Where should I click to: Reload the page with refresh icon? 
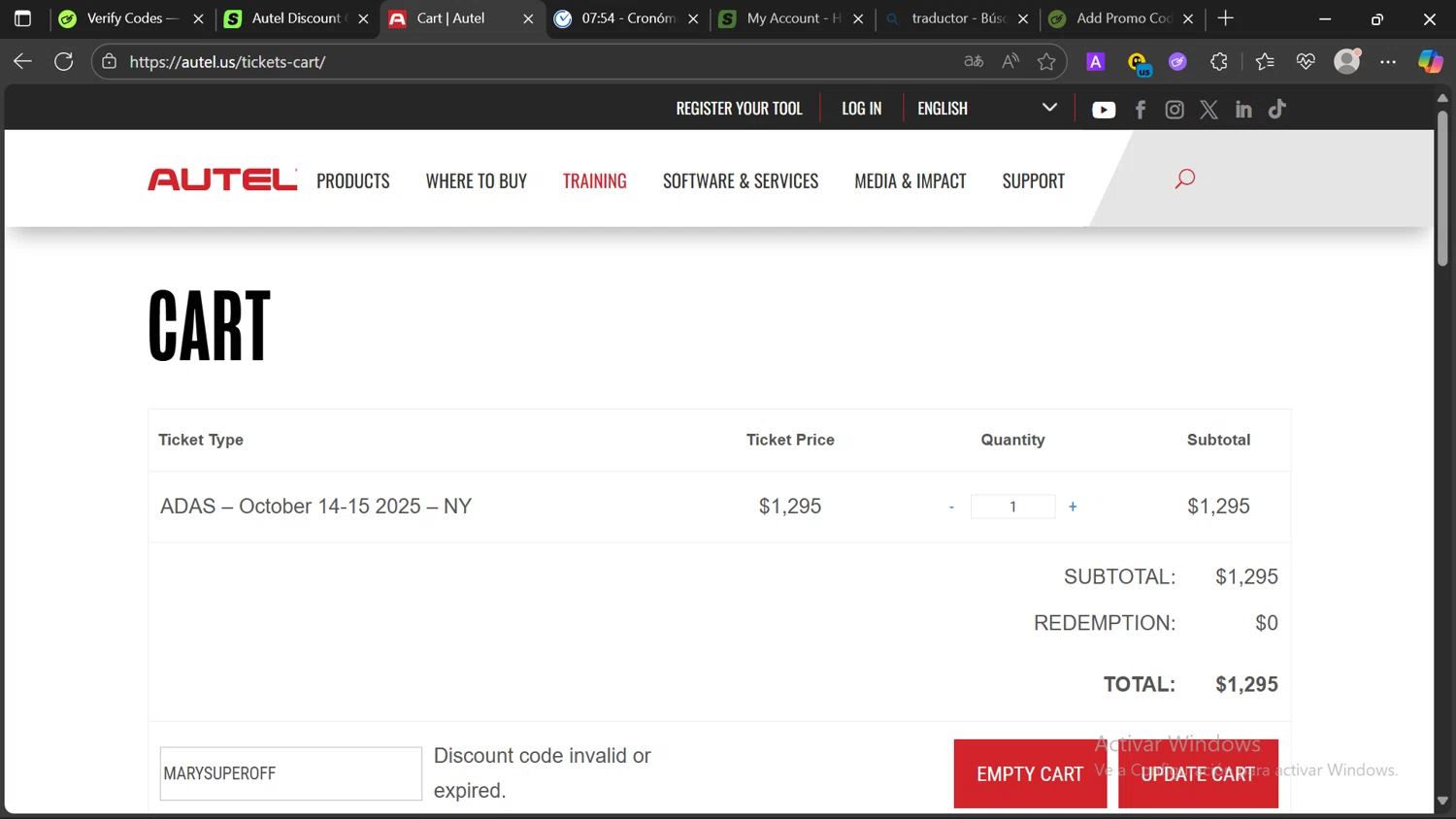click(64, 61)
